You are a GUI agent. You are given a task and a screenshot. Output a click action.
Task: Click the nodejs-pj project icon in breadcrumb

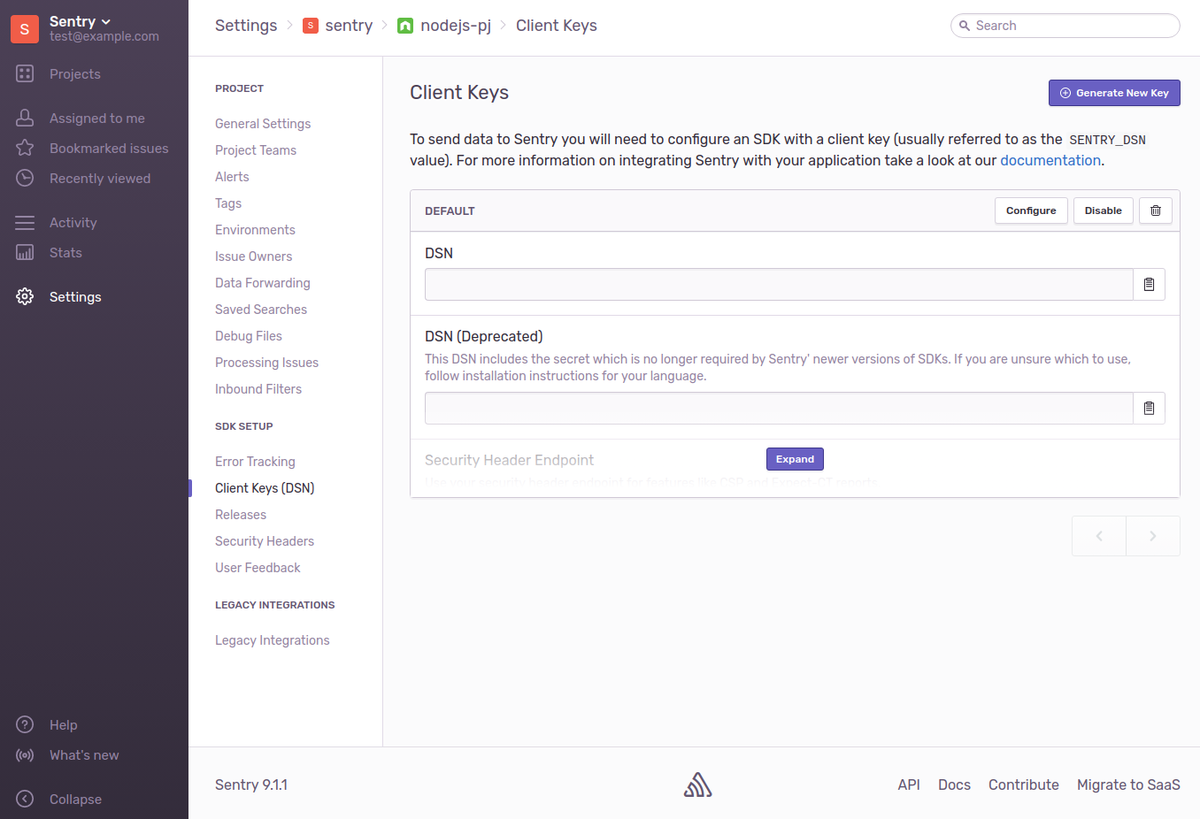(x=405, y=26)
